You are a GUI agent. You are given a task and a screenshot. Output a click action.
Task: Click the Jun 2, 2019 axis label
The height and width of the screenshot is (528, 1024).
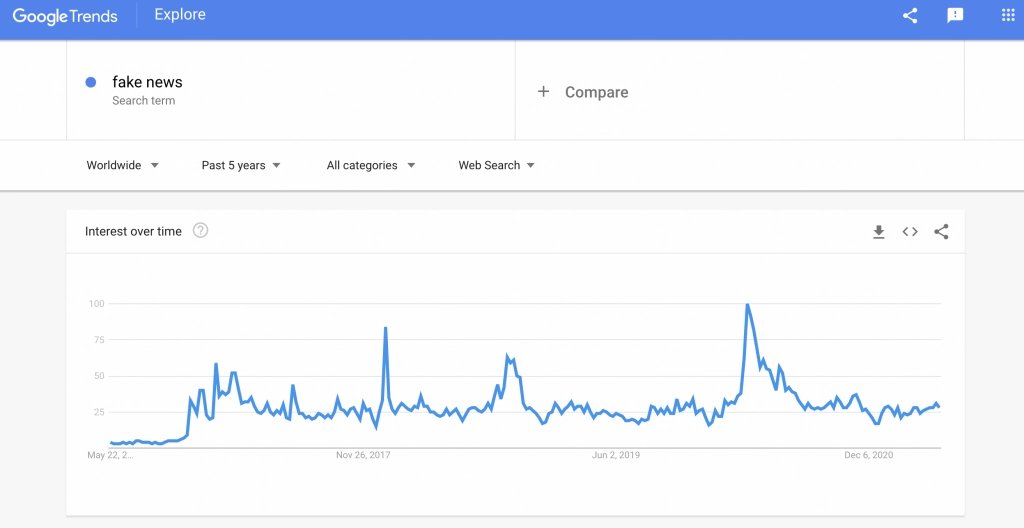(x=616, y=455)
